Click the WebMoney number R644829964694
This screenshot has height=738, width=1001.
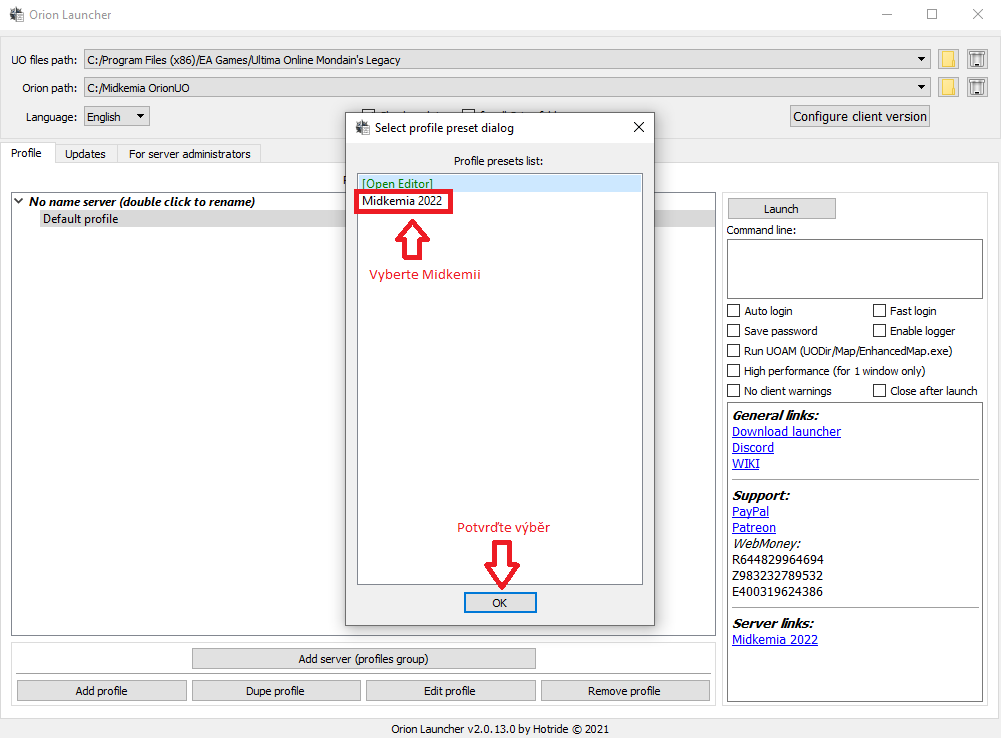(x=778, y=560)
